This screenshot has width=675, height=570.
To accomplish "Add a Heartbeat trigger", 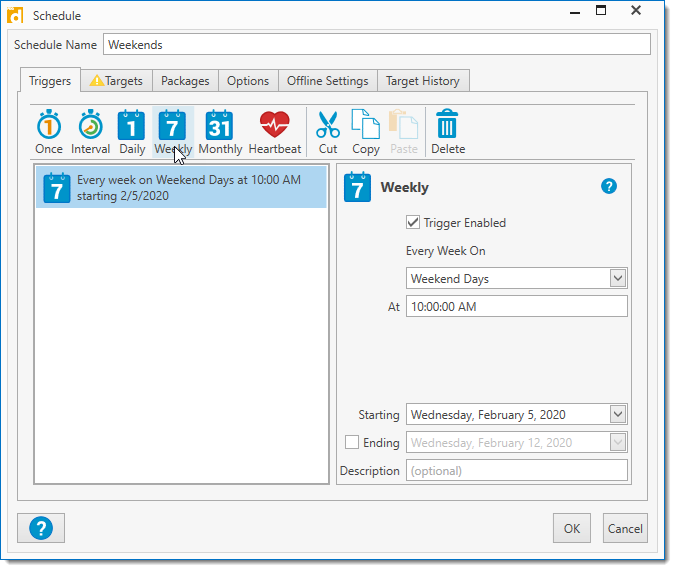I will [x=274, y=132].
